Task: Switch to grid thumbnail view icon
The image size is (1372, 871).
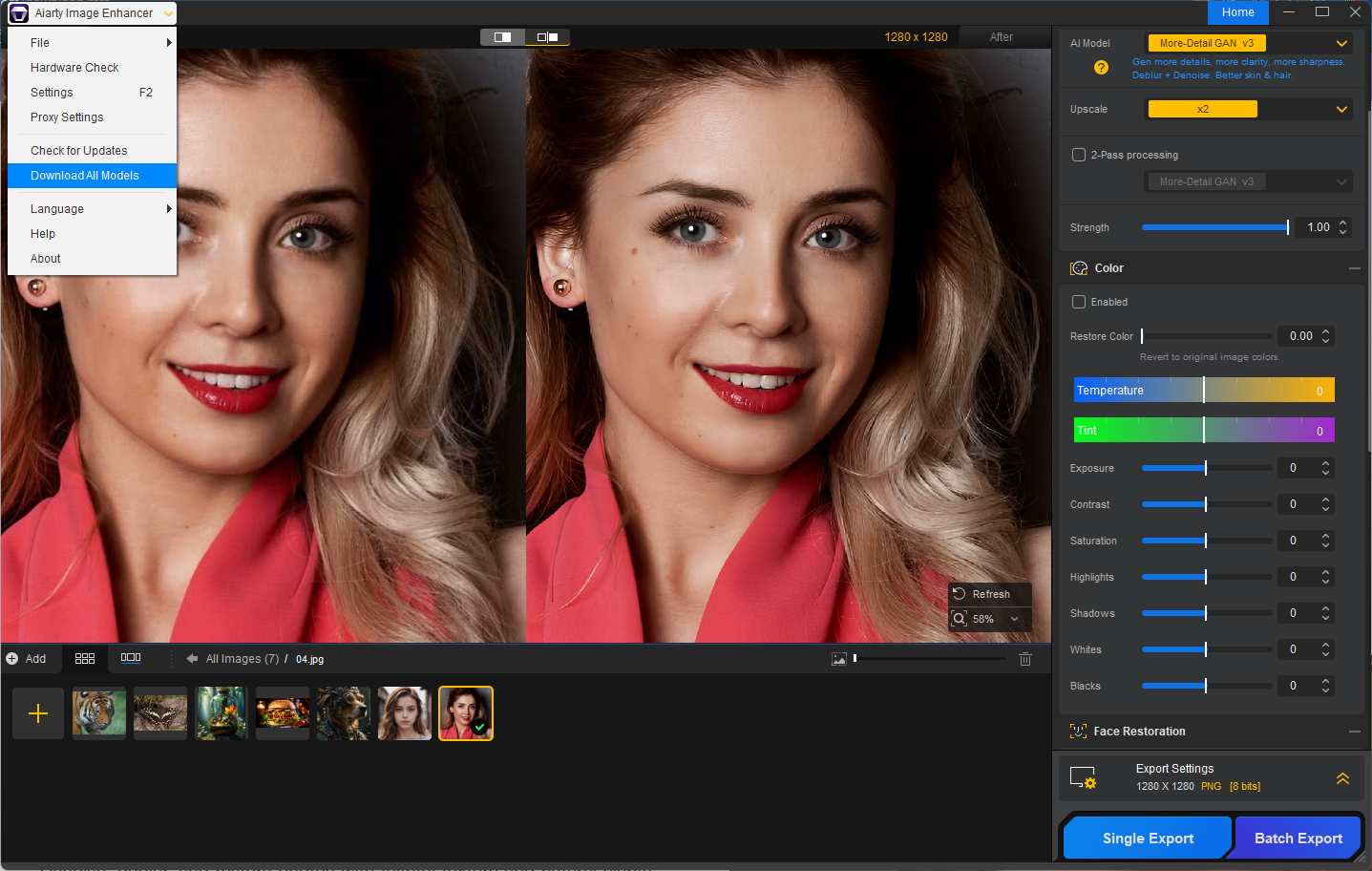Action: (85, 659)
